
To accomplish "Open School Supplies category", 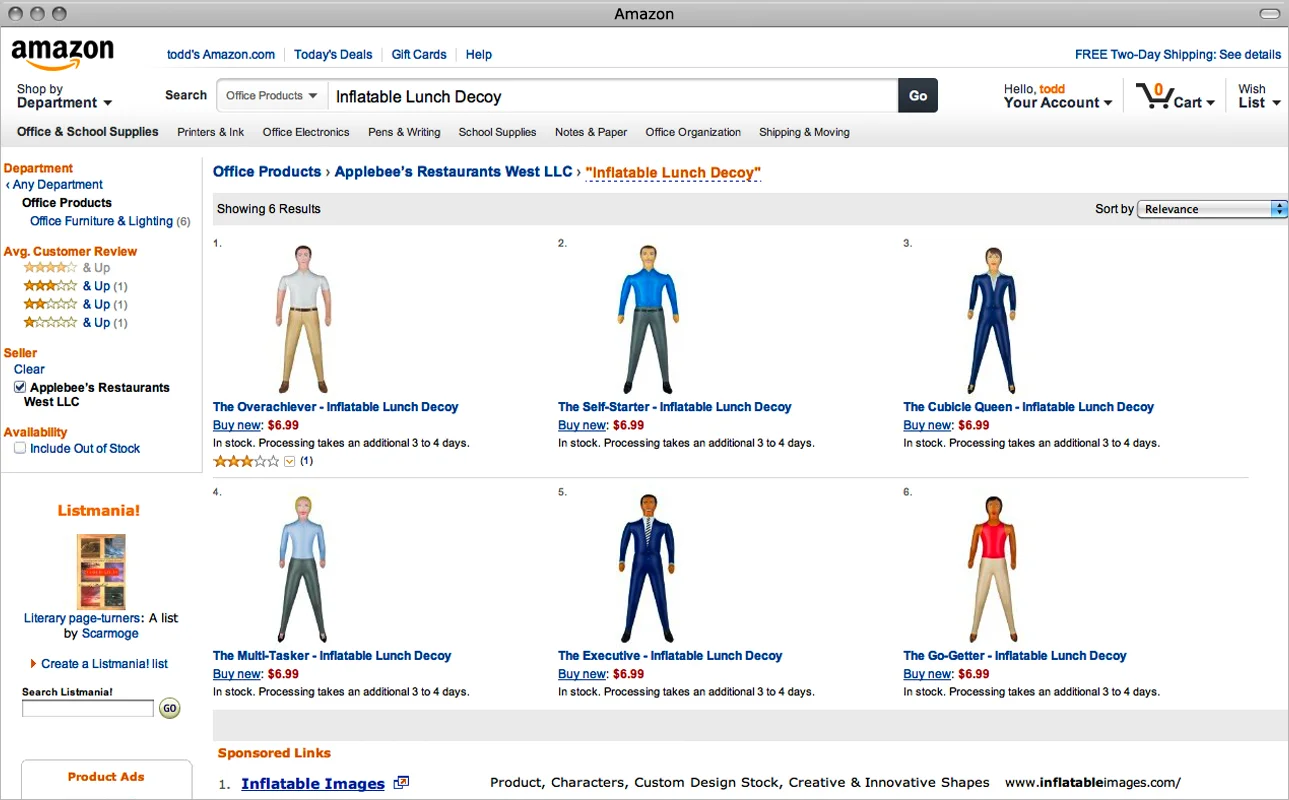I will pos(497,132).
